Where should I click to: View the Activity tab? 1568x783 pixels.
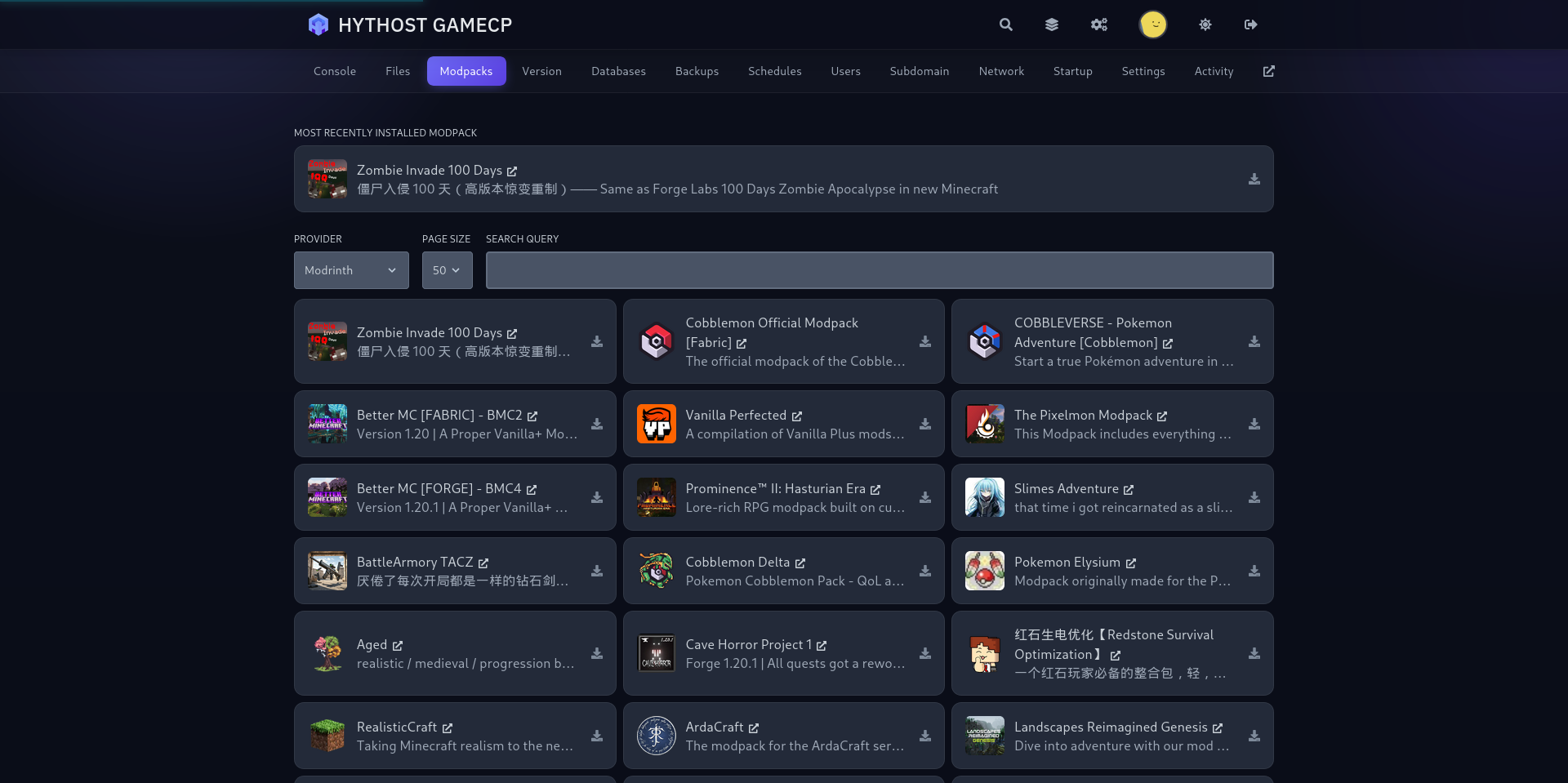[x=1214, y=71]
